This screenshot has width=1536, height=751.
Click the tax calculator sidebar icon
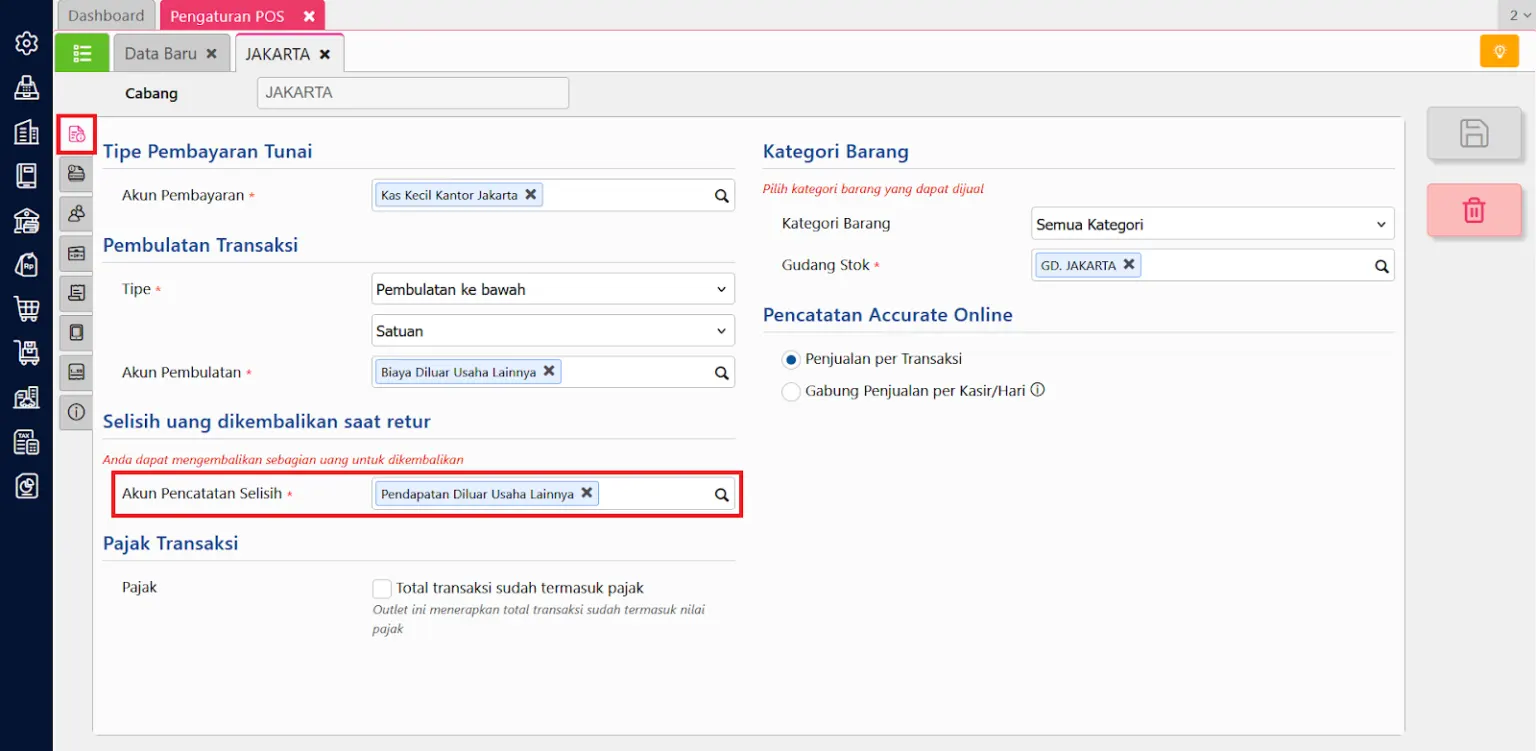pyautogui.click(x=26, y=442)
